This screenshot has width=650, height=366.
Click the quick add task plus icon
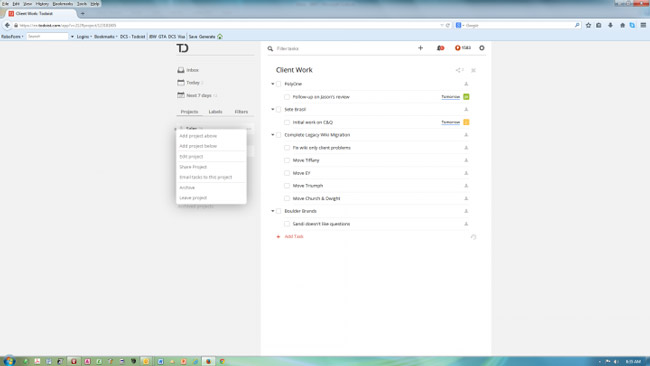(420, 48)
